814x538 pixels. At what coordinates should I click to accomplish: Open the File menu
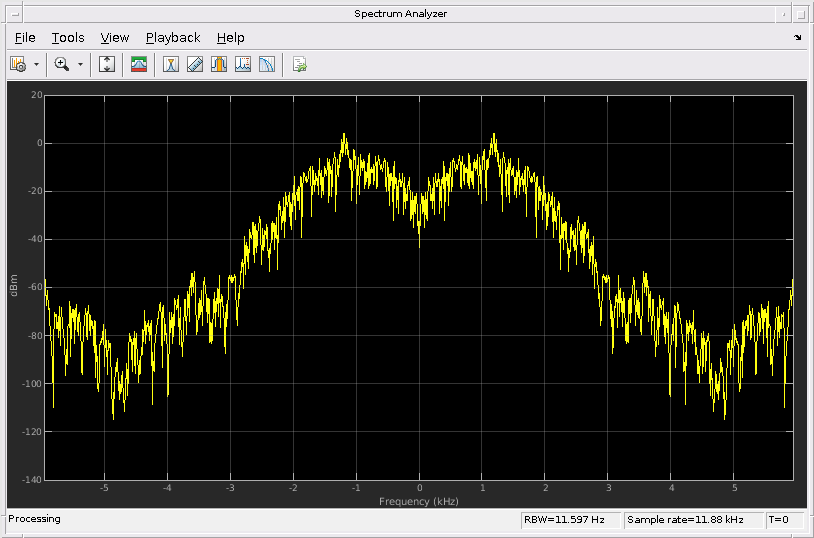pos(25,38)
